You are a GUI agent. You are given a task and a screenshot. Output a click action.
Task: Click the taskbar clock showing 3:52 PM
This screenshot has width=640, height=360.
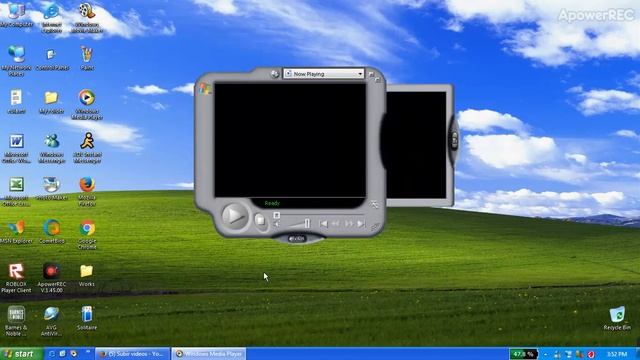point(617,354)
